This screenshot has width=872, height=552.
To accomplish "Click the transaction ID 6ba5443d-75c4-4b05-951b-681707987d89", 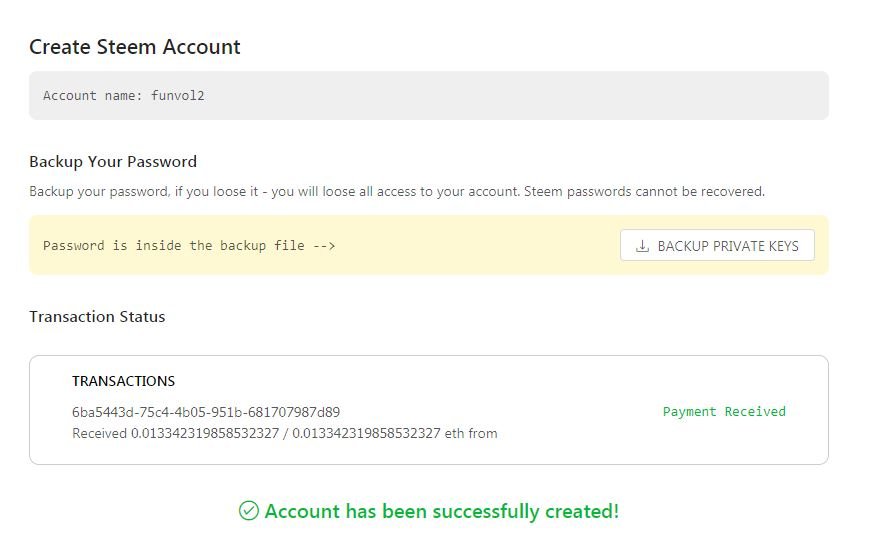I will [x=206, y=412].
